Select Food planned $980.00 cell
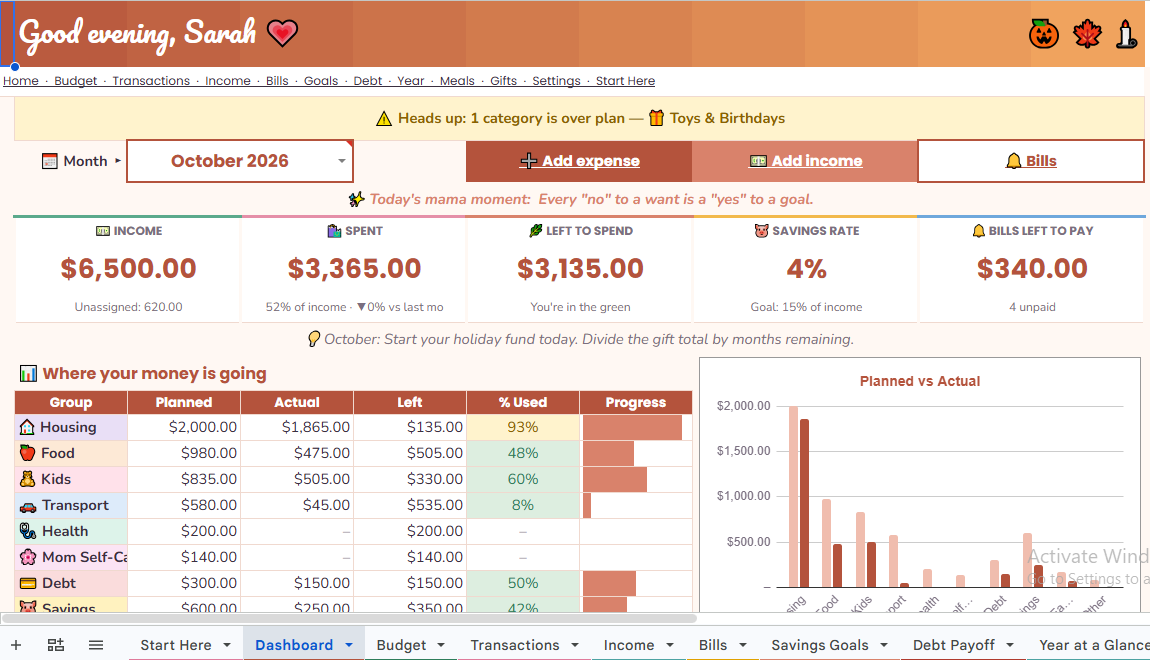 (x=184, y=453)
